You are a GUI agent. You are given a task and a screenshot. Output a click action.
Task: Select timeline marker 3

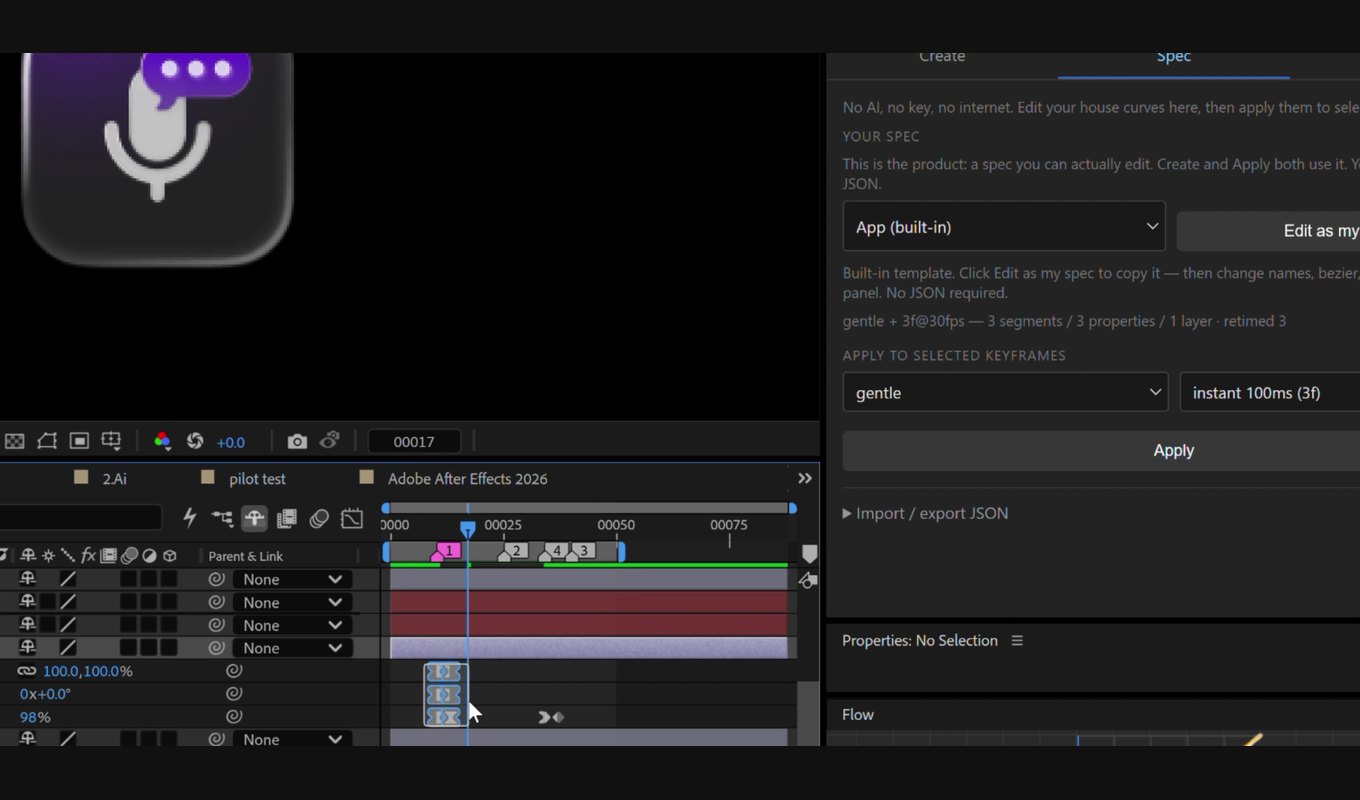(x=580, y=551)
